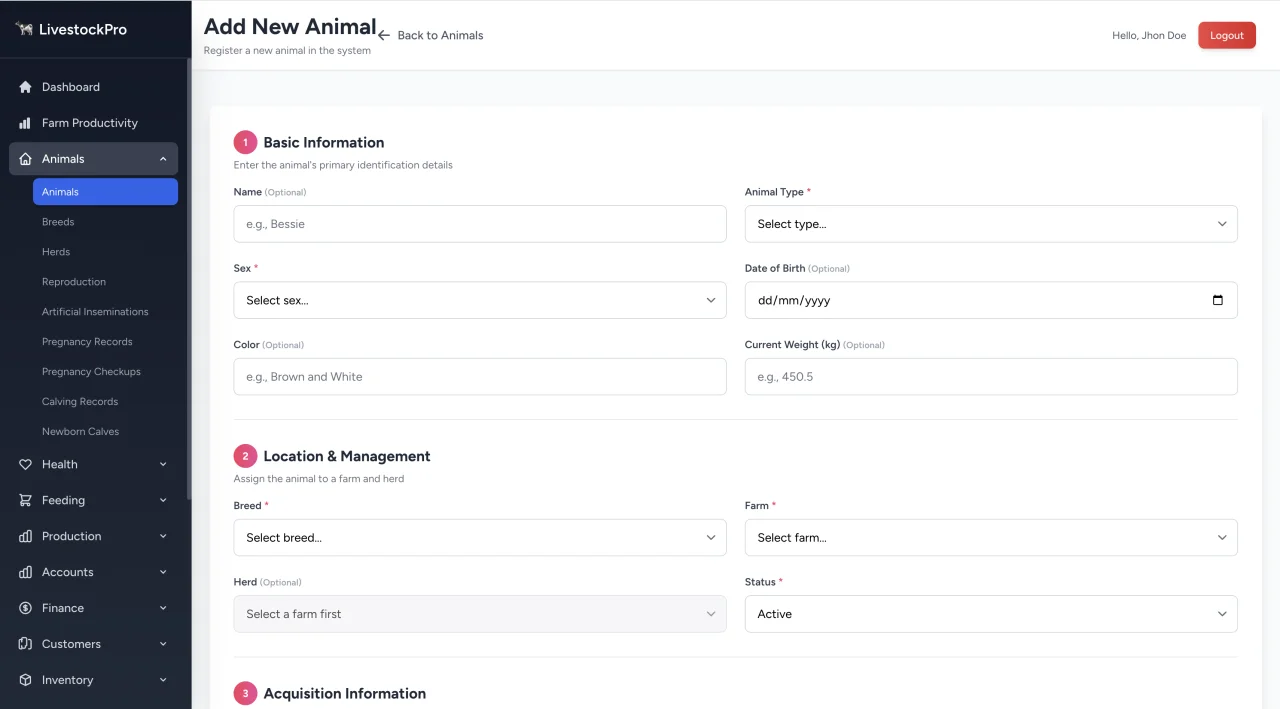This screenshot has height=709, width=1280.
Task: Go to Breeds submenu item
Action: coord(105,222)
